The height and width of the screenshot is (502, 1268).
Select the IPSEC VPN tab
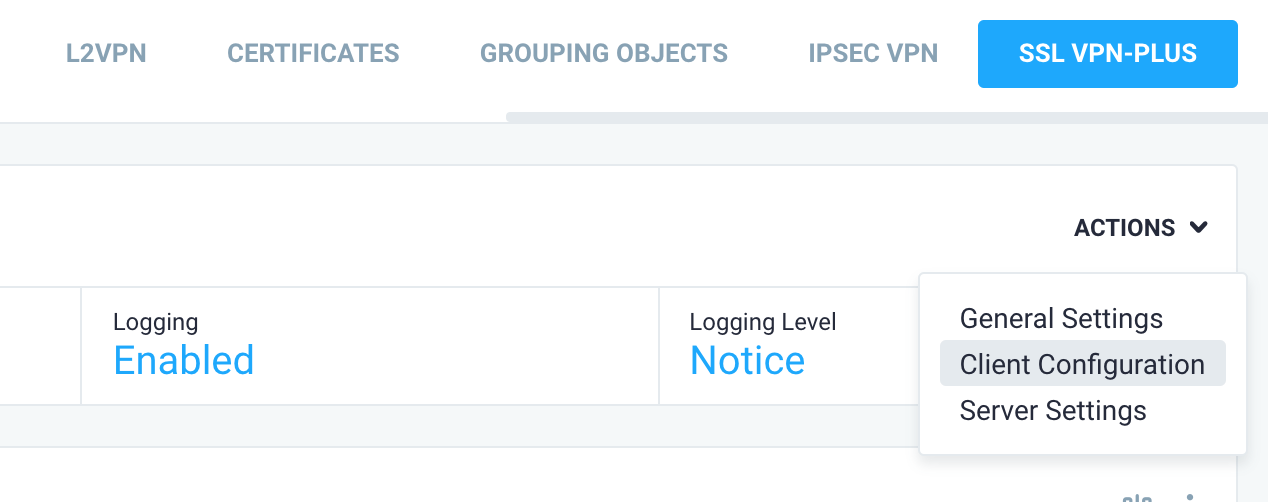(x=873, y=53)
